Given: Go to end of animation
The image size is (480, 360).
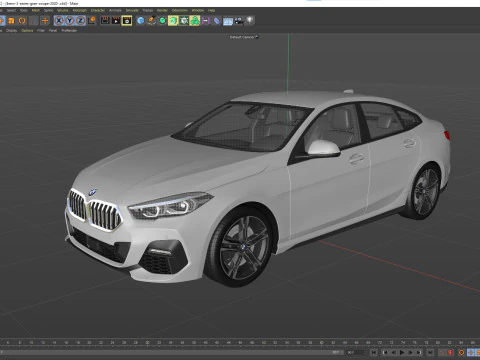Looking at the screenshot, I should pyautogui.click(x=430, y=352).
